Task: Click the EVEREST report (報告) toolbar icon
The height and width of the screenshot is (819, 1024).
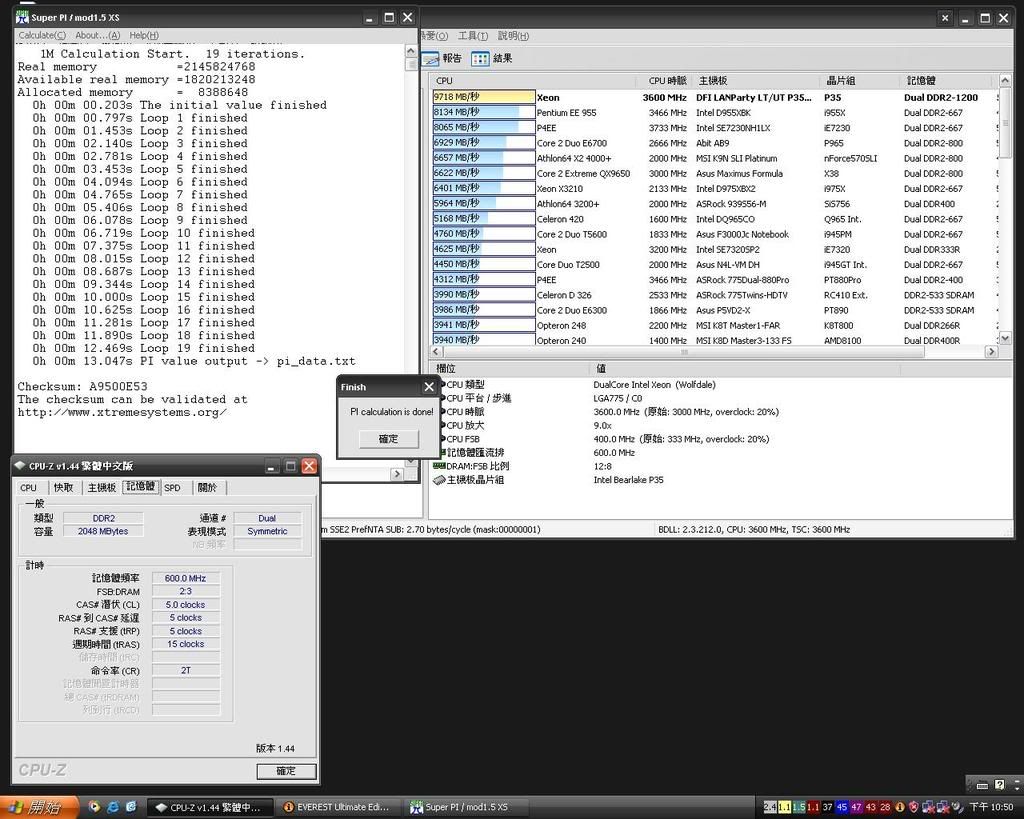Action: [431, 59]
